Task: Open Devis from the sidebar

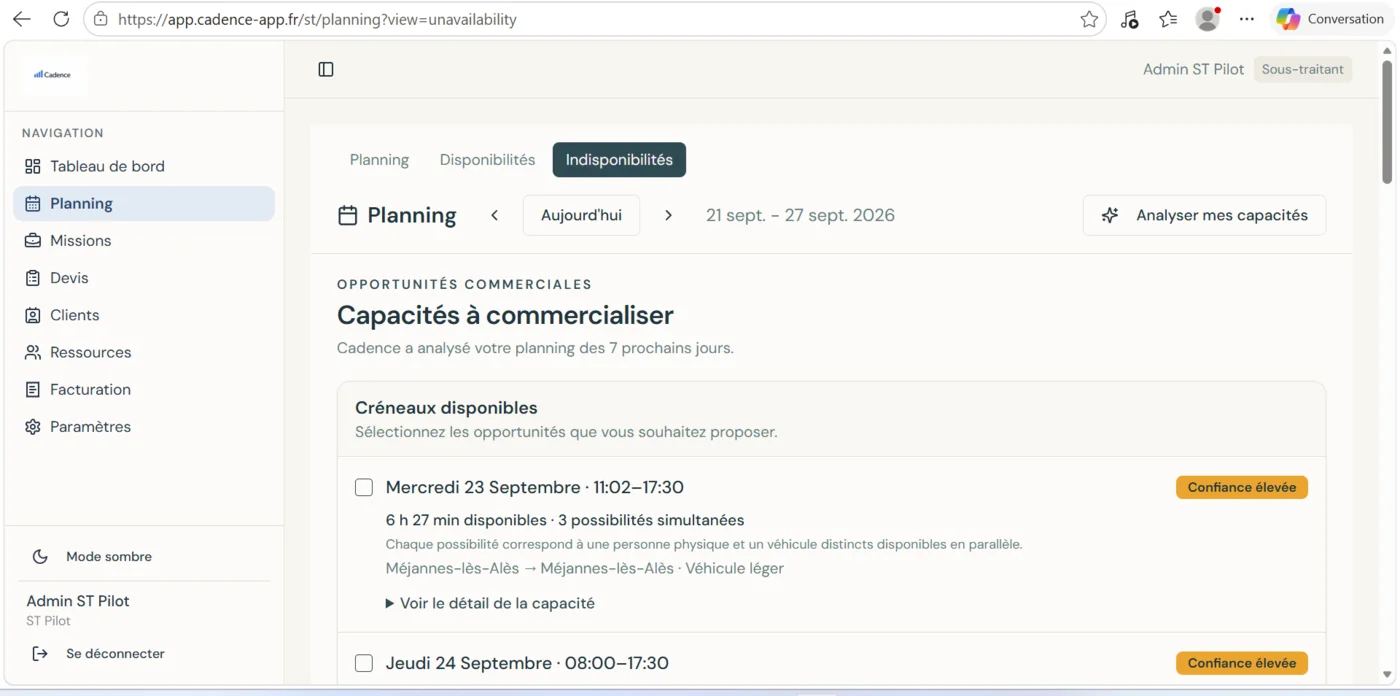Action: (x=144, y=277)
